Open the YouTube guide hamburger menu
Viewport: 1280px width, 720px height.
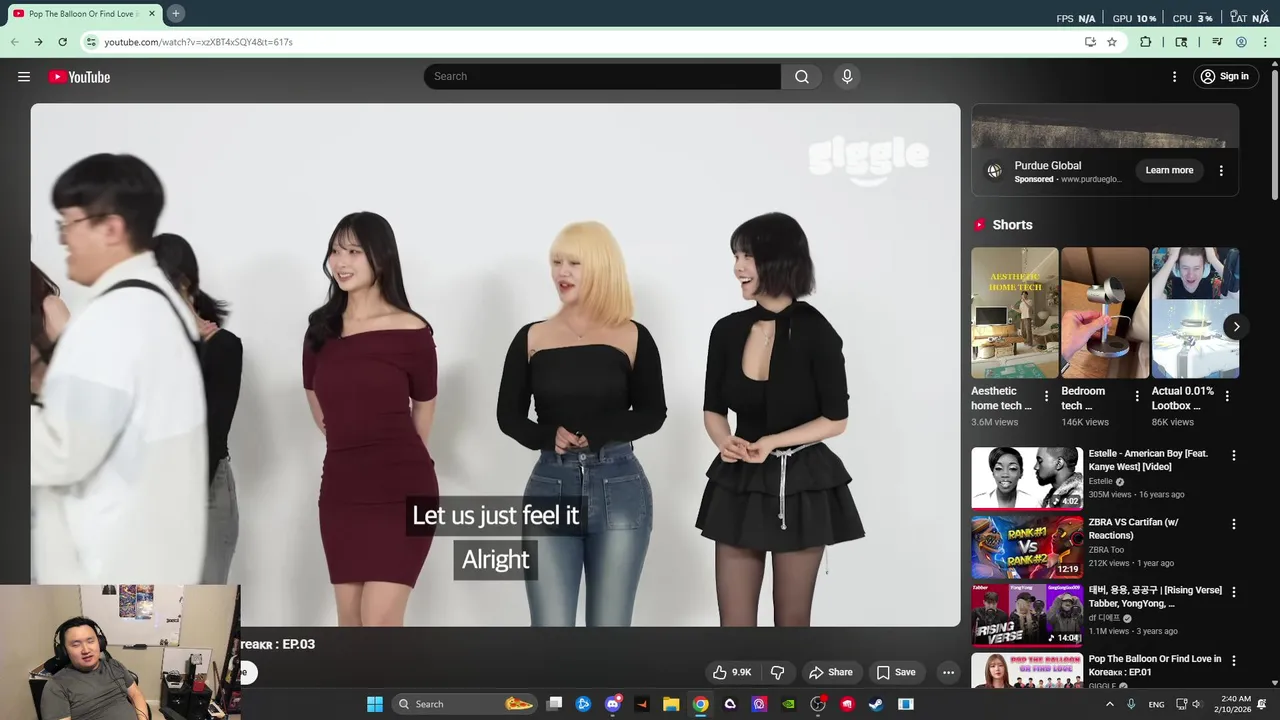[x=24, y=77]
